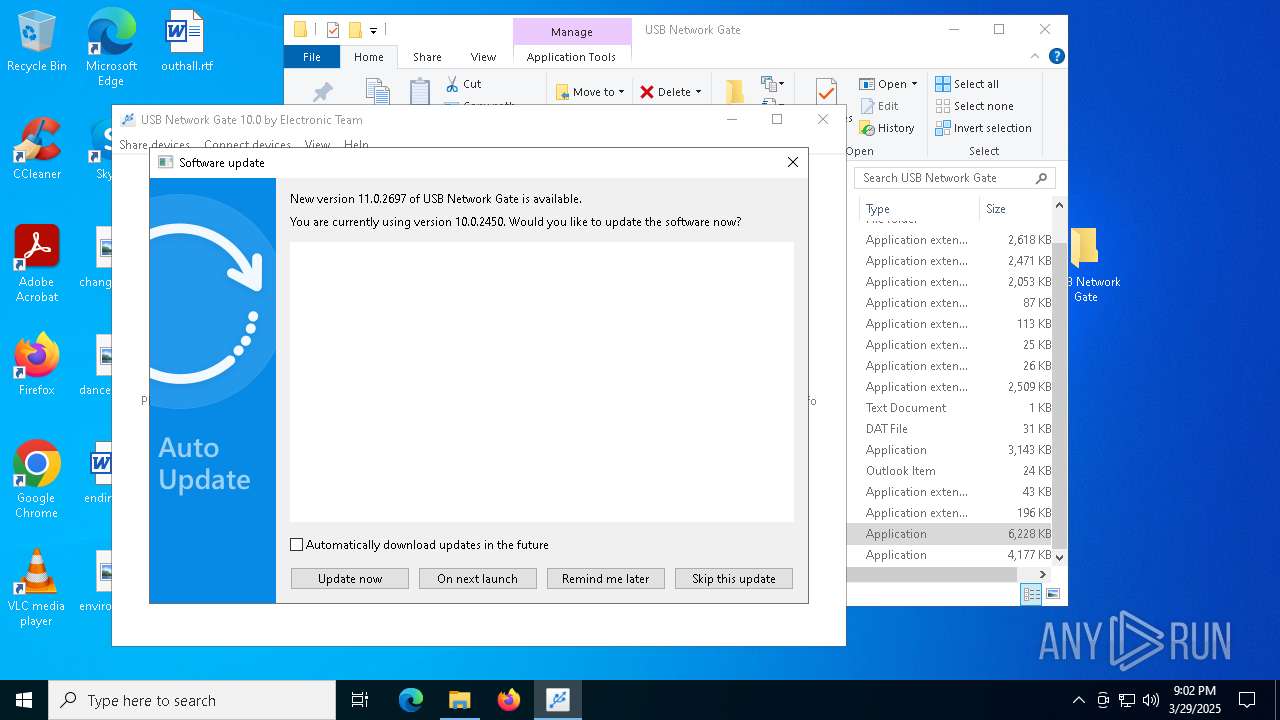Open the Help menu in USB Network Gate
This screenshot has width=1280, height=720.
click(356, 145)
